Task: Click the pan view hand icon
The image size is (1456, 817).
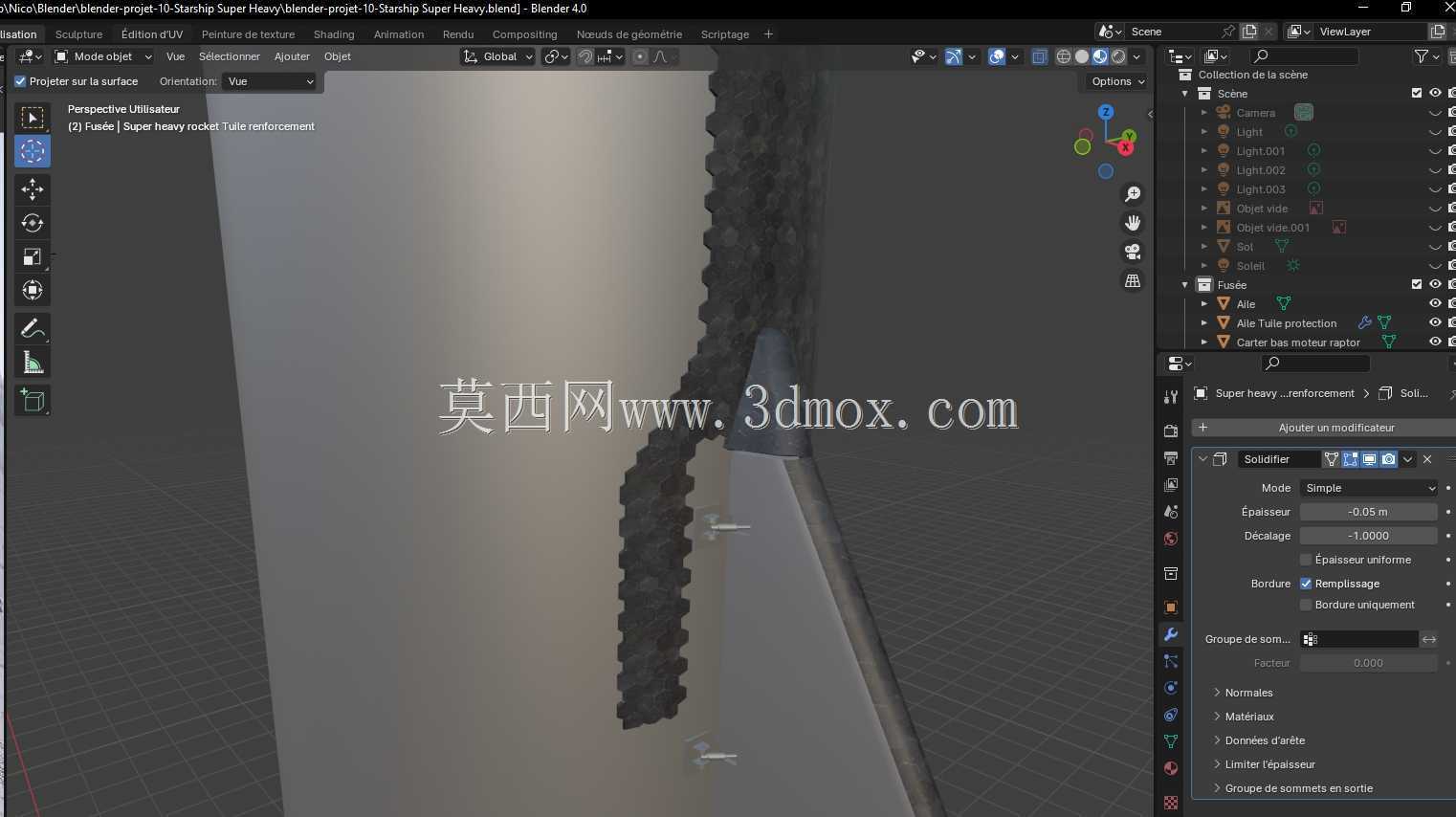Action: pyautogui.click(x=1133, y=223)
